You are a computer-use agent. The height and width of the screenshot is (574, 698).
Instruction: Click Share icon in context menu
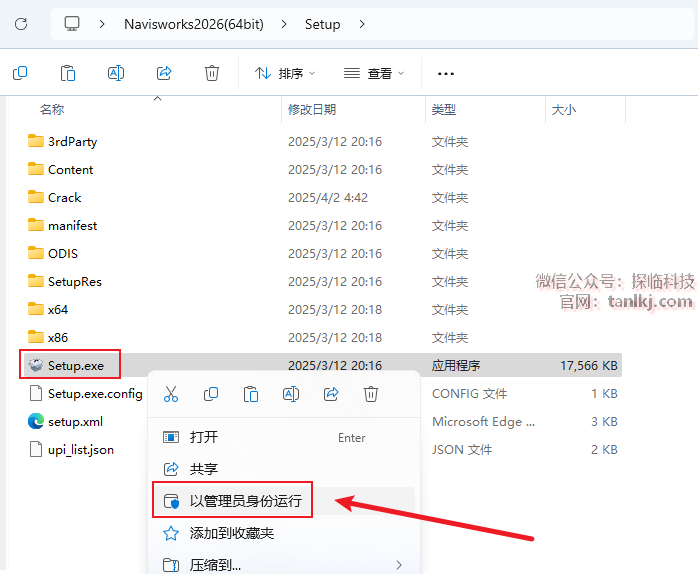[331, 394]
